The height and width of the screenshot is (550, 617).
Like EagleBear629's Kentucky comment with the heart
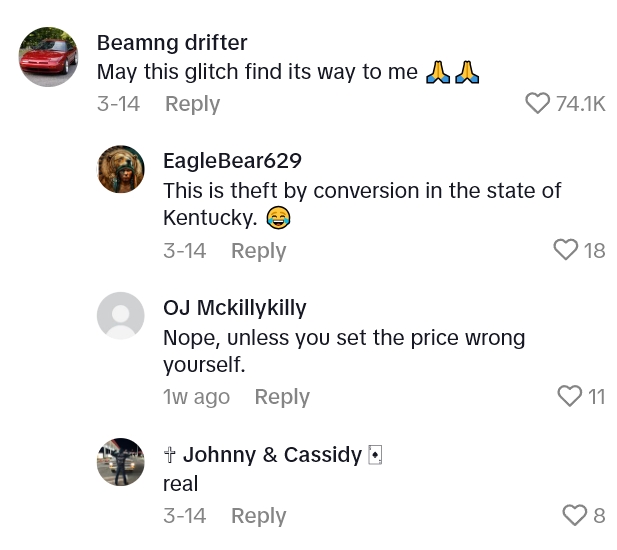click(x=566, y=250)
